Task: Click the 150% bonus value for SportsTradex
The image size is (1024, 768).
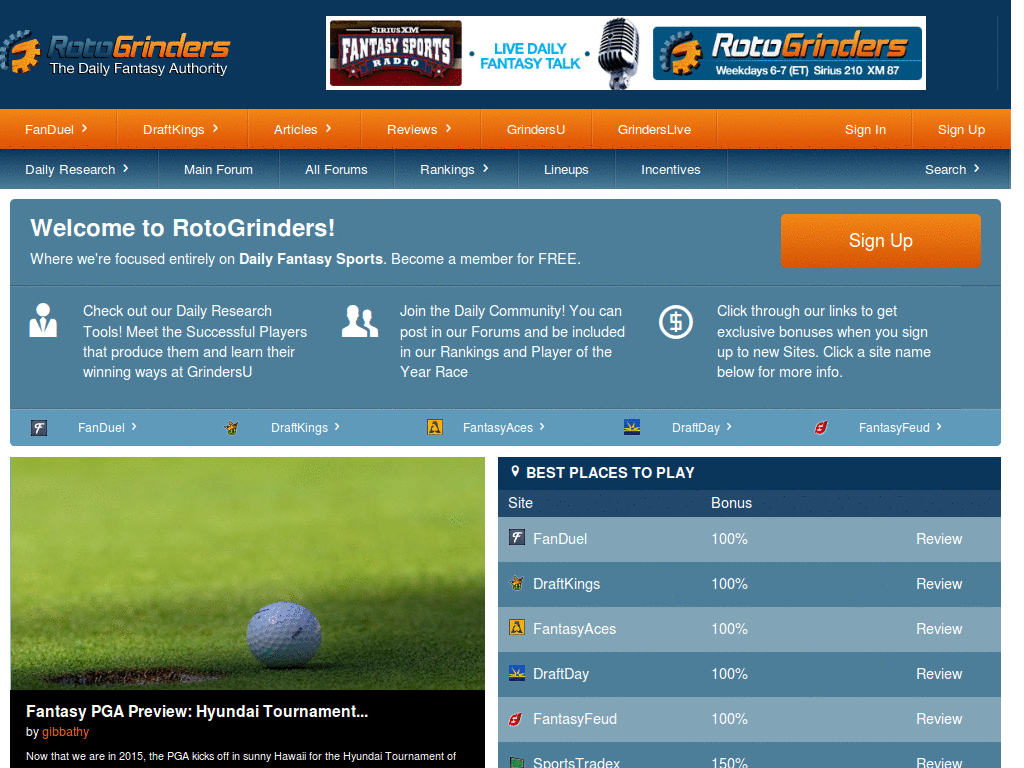Action: [x=729, y=762]
